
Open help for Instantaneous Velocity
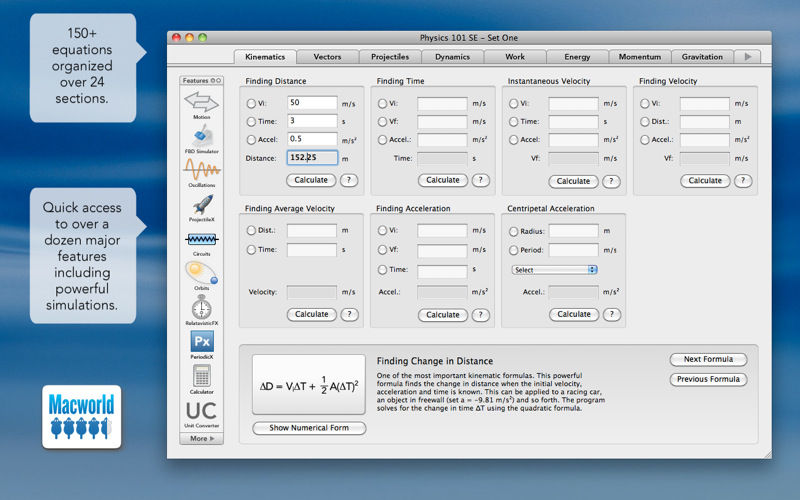pos(611,181)
